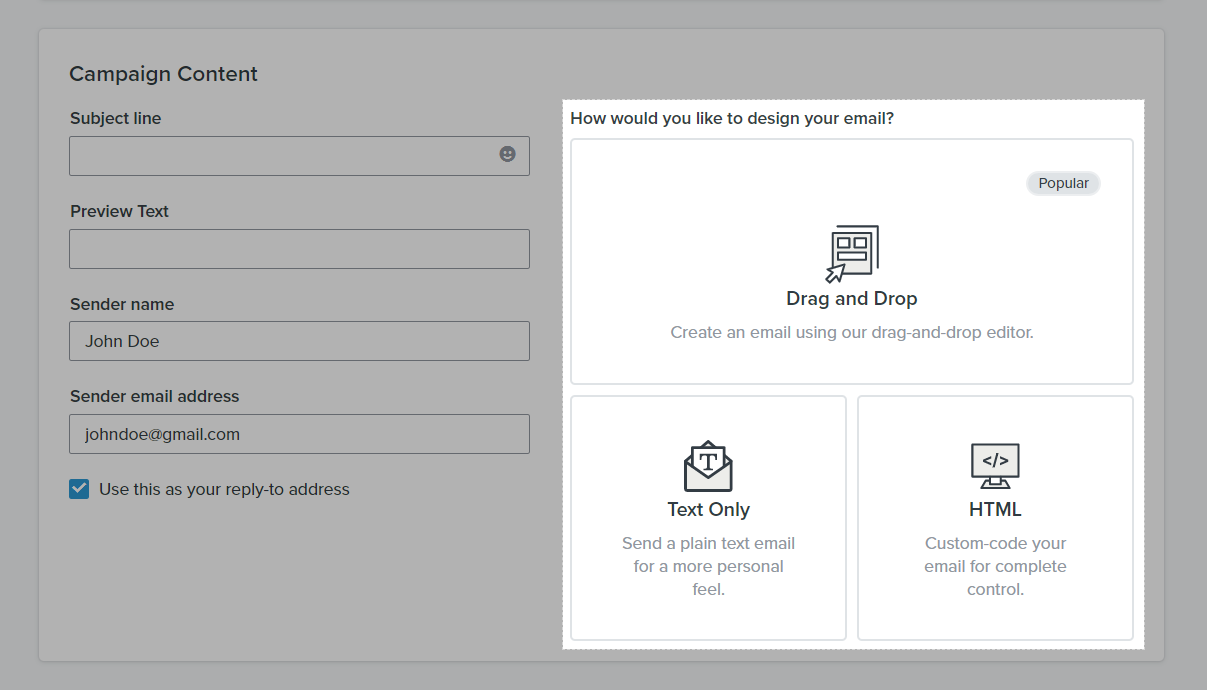The height and width of the screenshot is (690, 1207).
Task: Click the HTML code monitor icon
Action: [995, 466]
